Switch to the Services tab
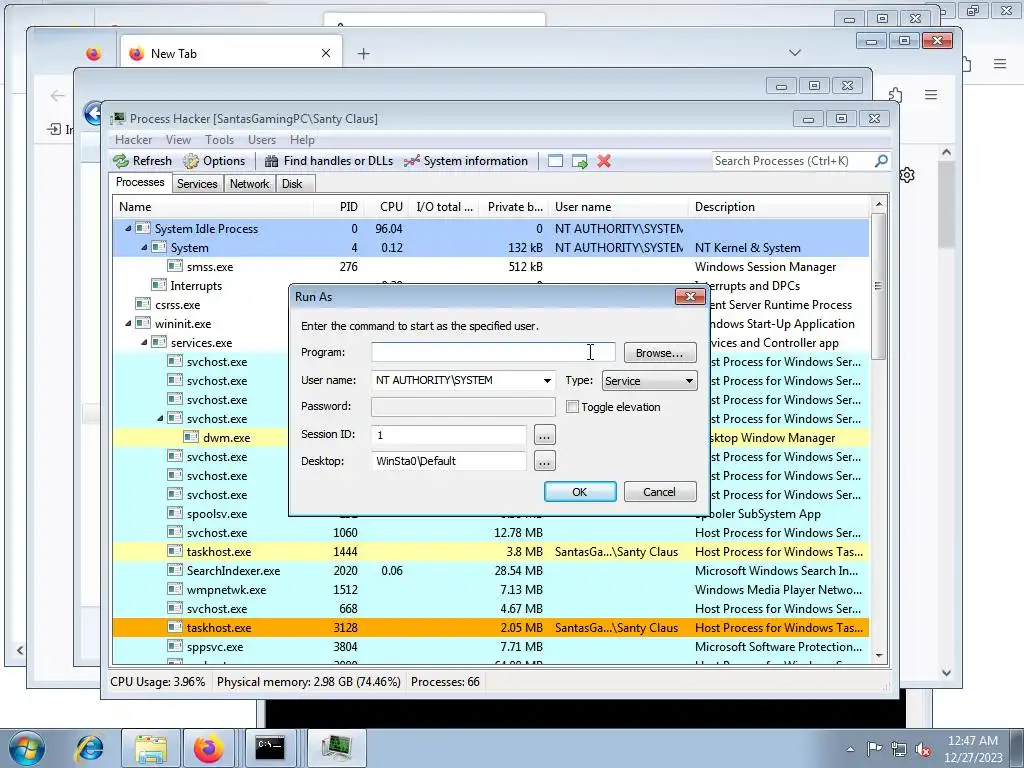1024x768 pixels. pyautogui.click(x=197, y=184)
